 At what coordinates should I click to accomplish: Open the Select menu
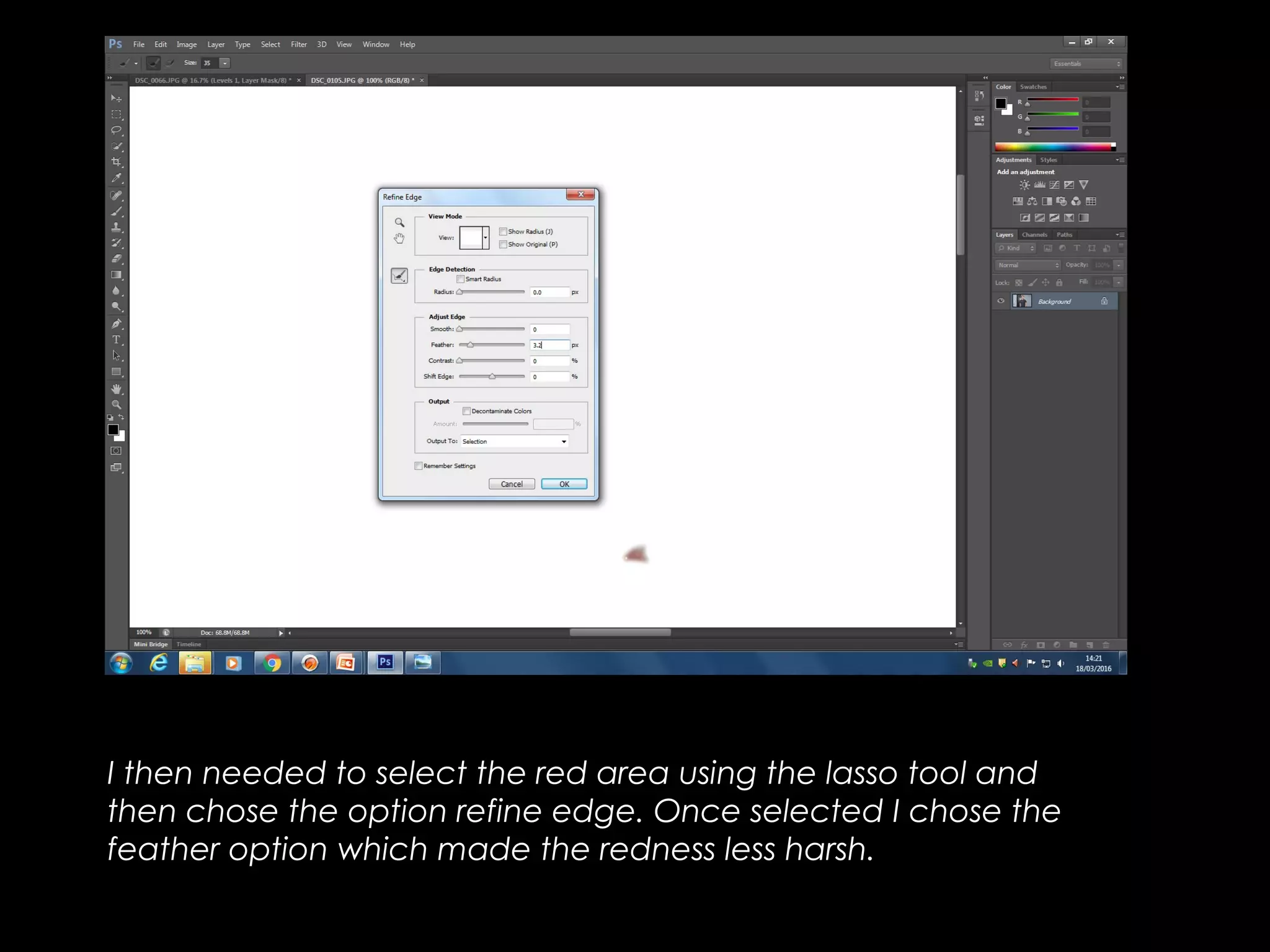[x=270, y=45]
